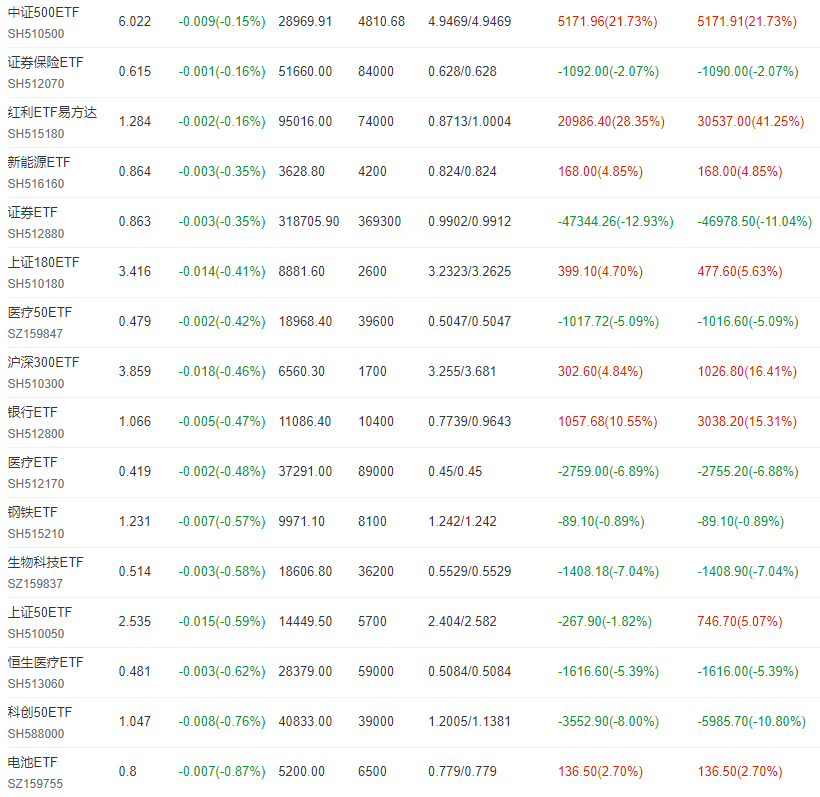820x797 pixels.
Task: Click holdings 4810.68
Action: click(381, 21)
